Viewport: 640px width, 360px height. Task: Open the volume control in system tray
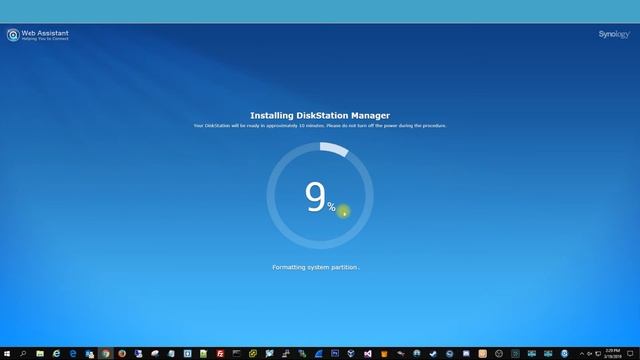[589, 354]
